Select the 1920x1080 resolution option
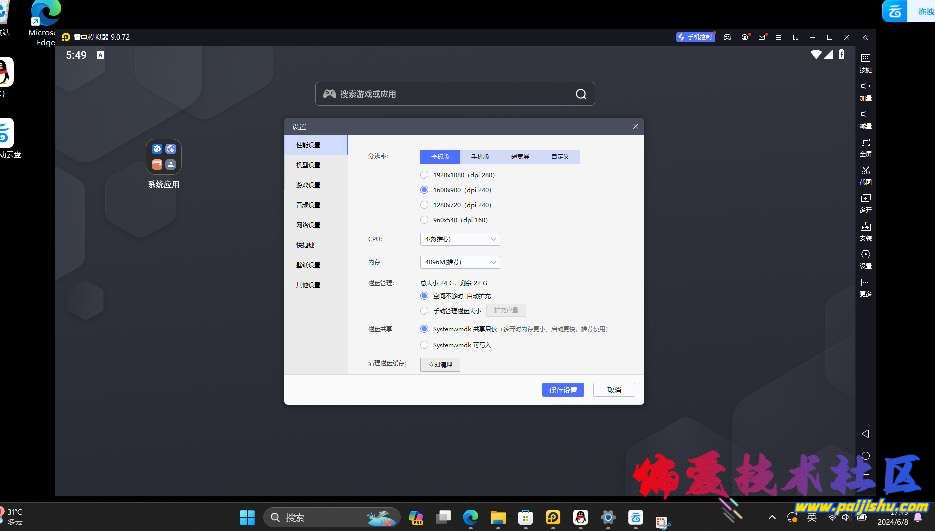Viewport: 935px width, 531px height. [424, 175]
